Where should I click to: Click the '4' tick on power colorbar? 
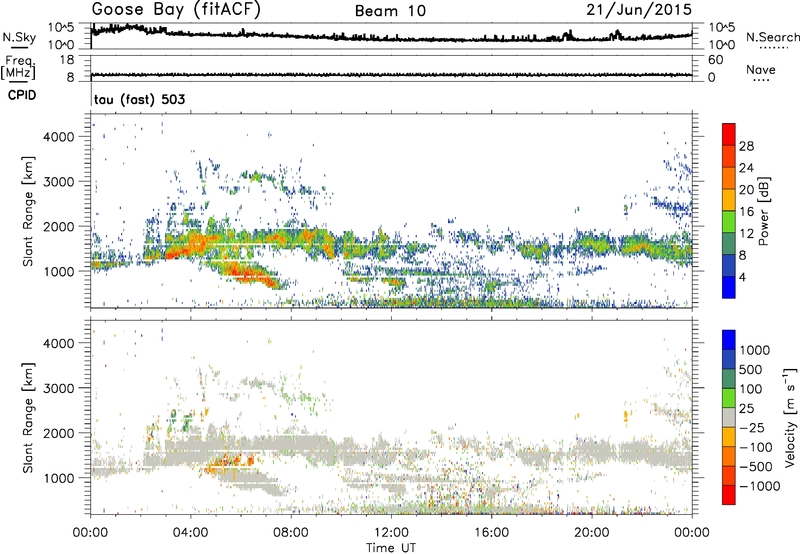click(742, 277)
